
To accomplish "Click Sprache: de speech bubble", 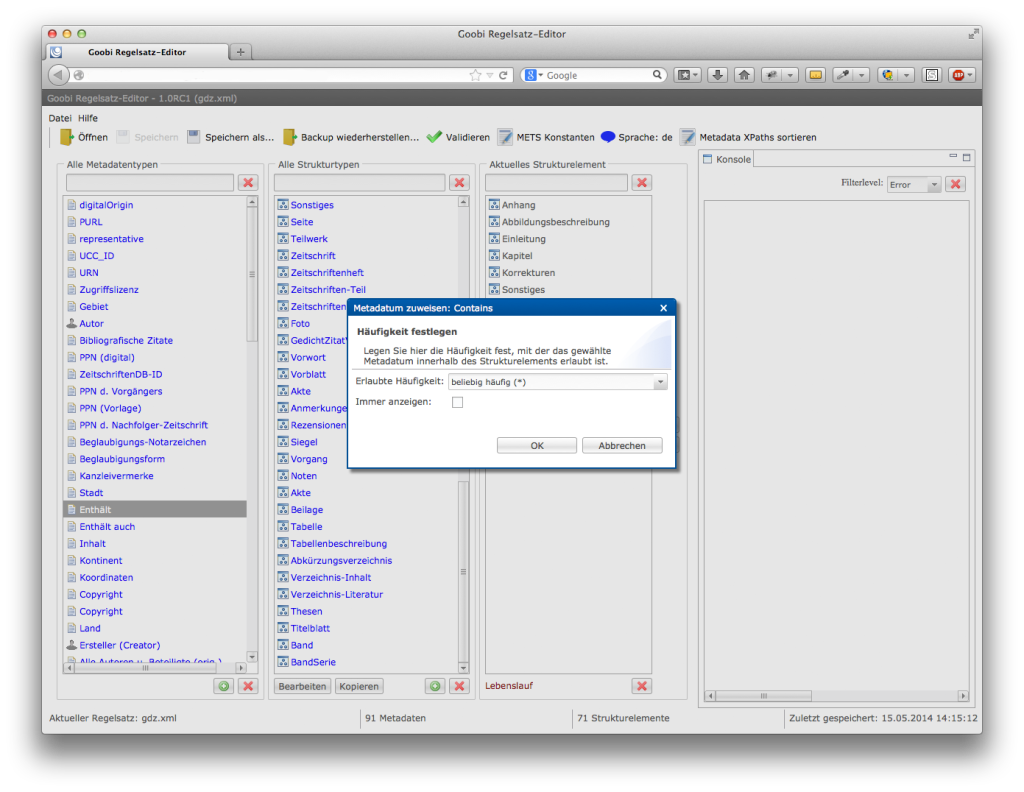I will (608, 136).
